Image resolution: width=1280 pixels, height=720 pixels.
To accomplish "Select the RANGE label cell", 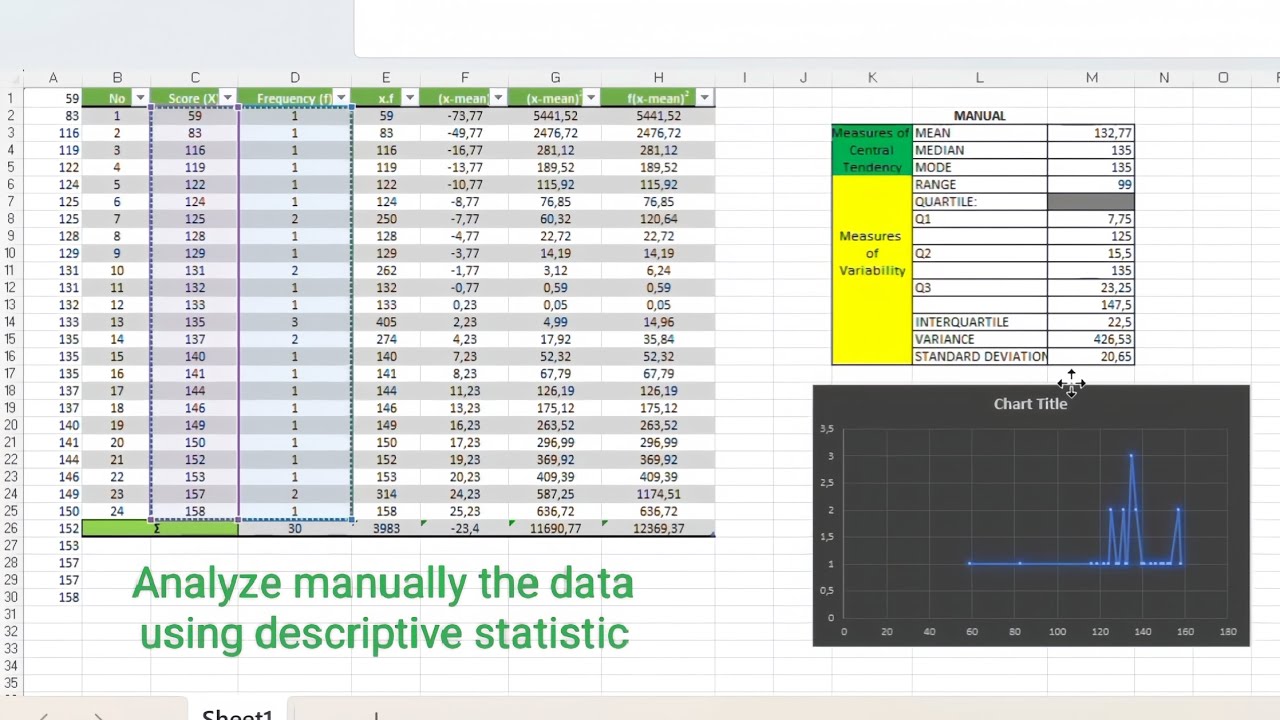I will [x=979, y=184].
